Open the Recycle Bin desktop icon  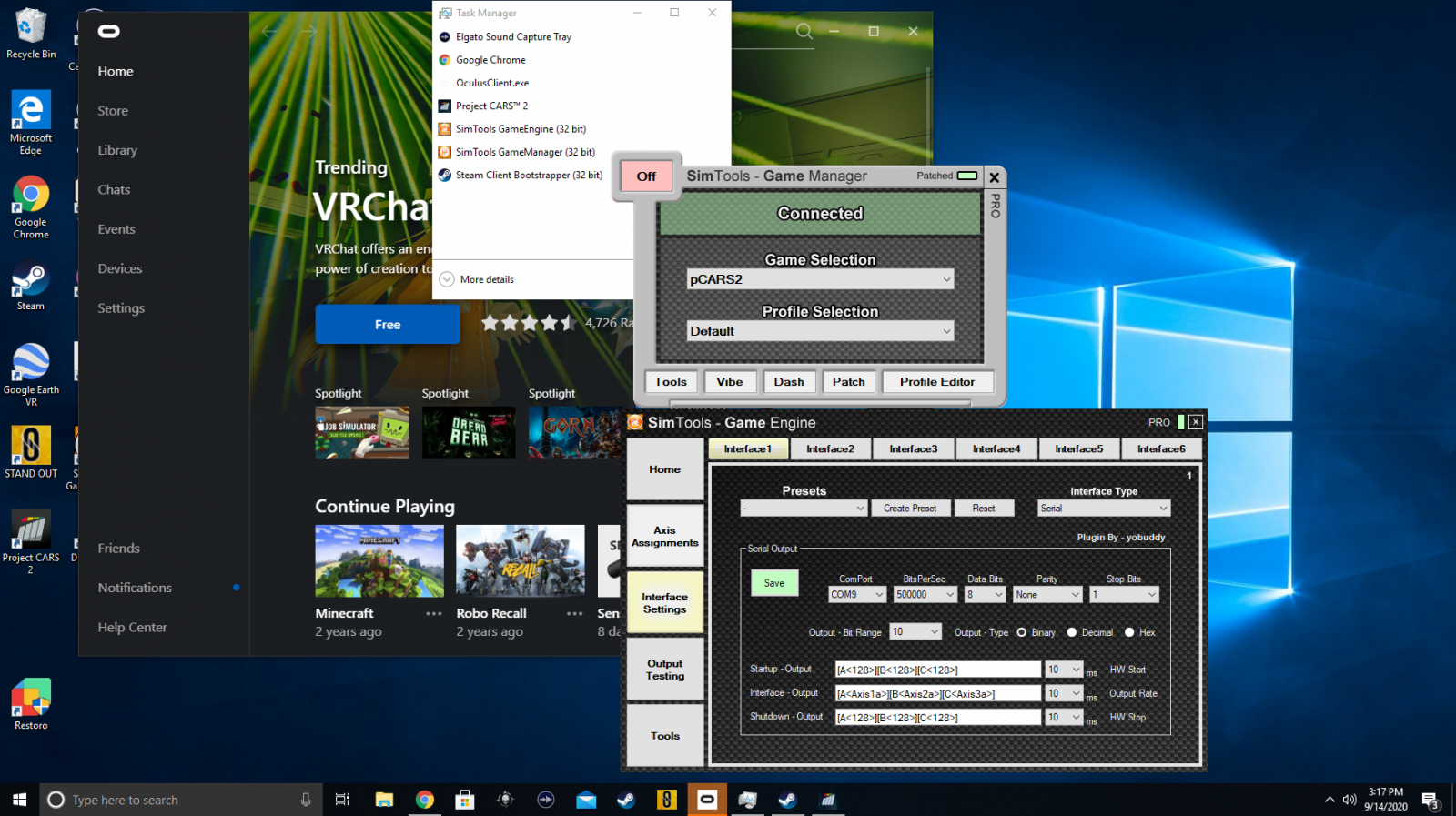pos(31,35)
